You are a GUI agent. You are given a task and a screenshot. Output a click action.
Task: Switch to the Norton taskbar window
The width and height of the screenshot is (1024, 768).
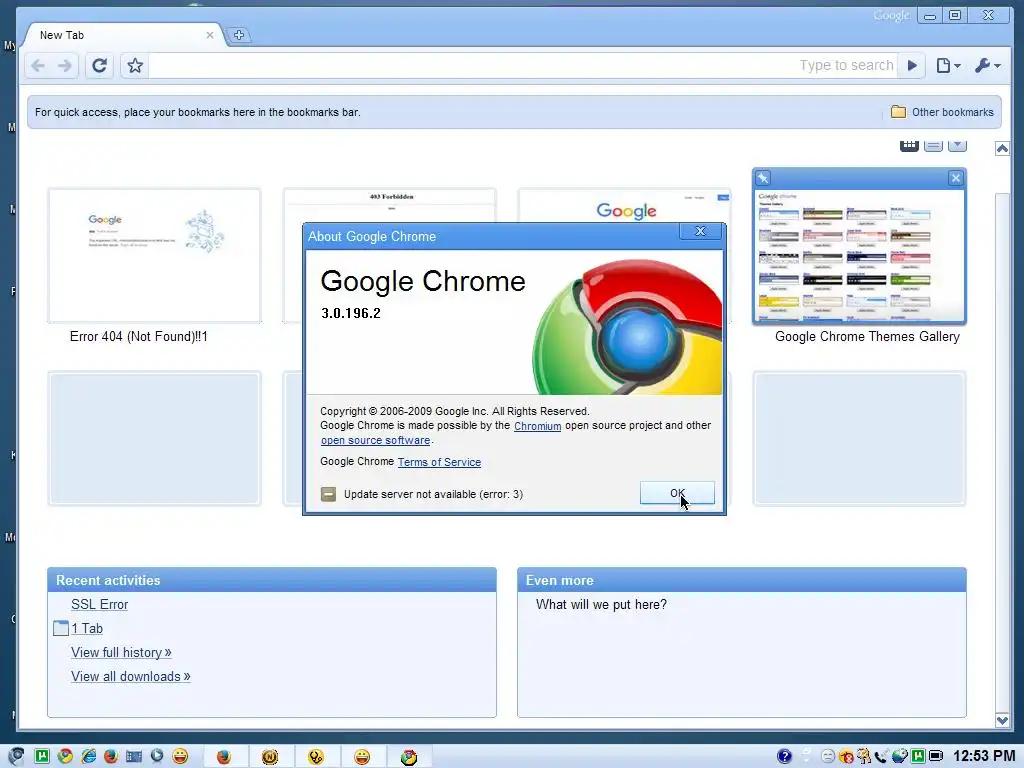click(x=270, y=756)
